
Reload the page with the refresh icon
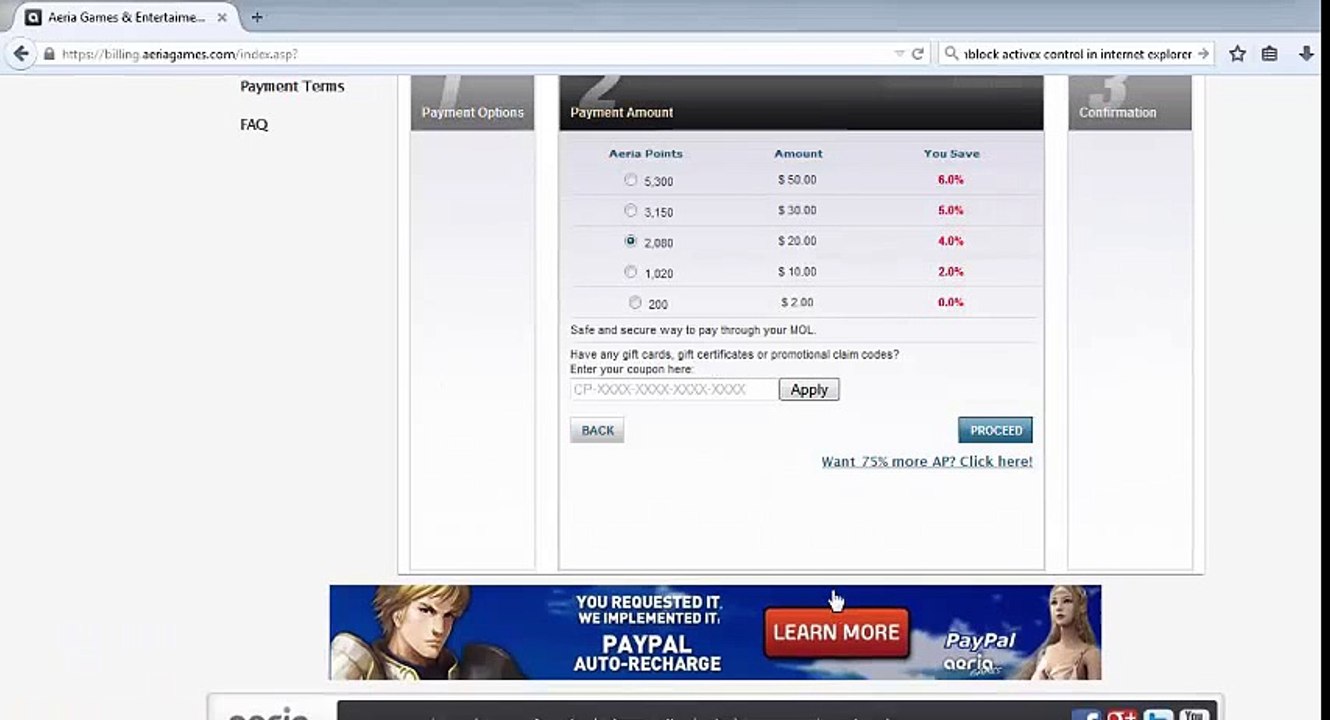[917, 54]
